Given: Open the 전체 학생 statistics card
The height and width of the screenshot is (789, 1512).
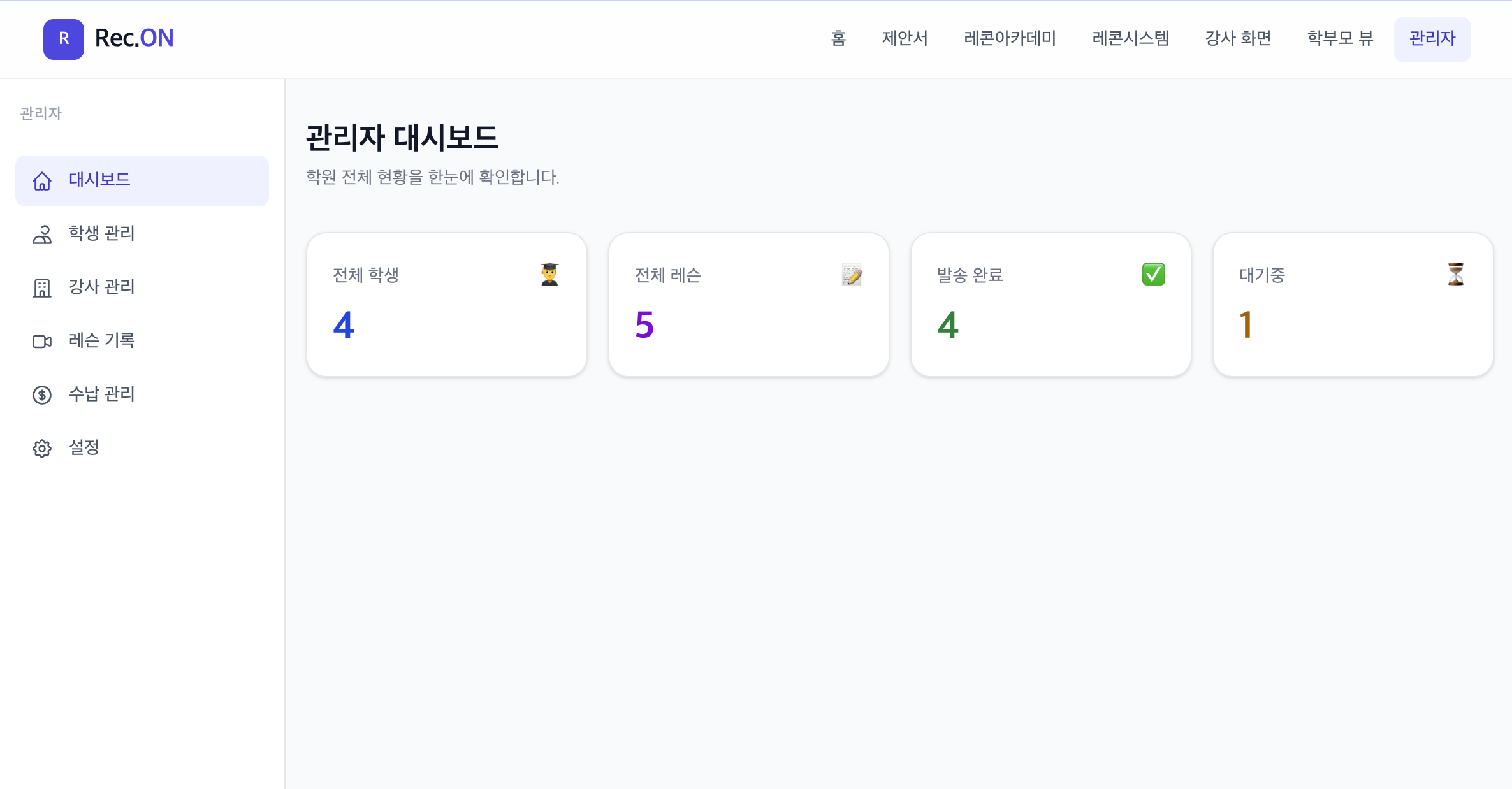Looking at the screenshot, I should [446, 305].
